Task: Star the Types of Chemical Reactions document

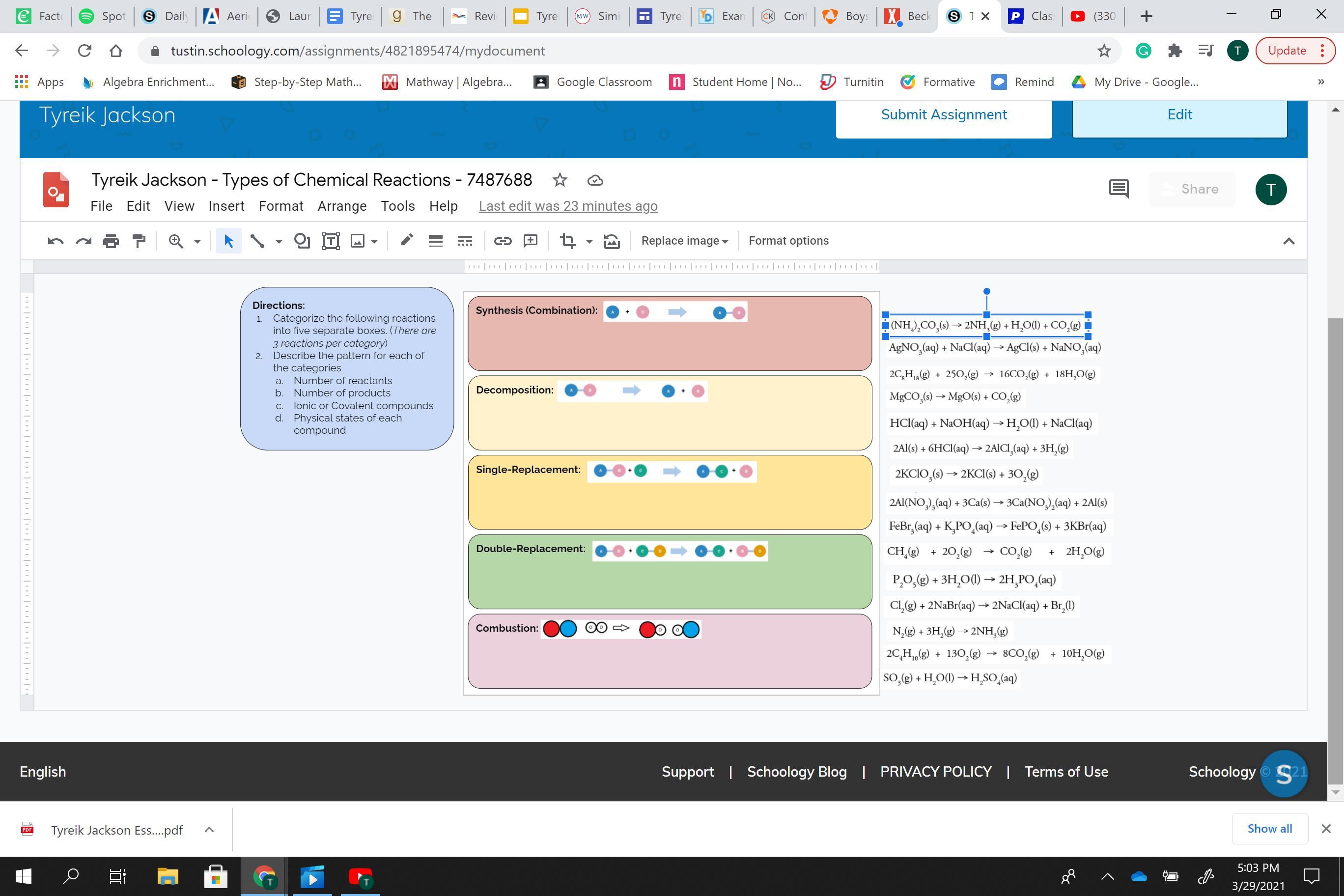Action: 560,181
